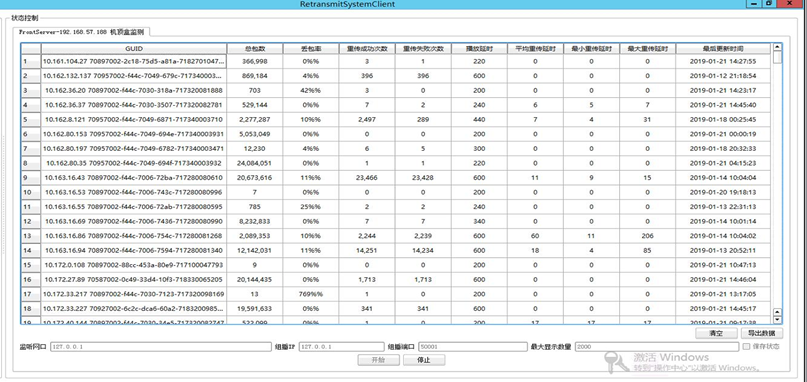The width and height of the screenshot is (807, 382).
Task: Click the 丢包率 column header
Action: (310, 48)
